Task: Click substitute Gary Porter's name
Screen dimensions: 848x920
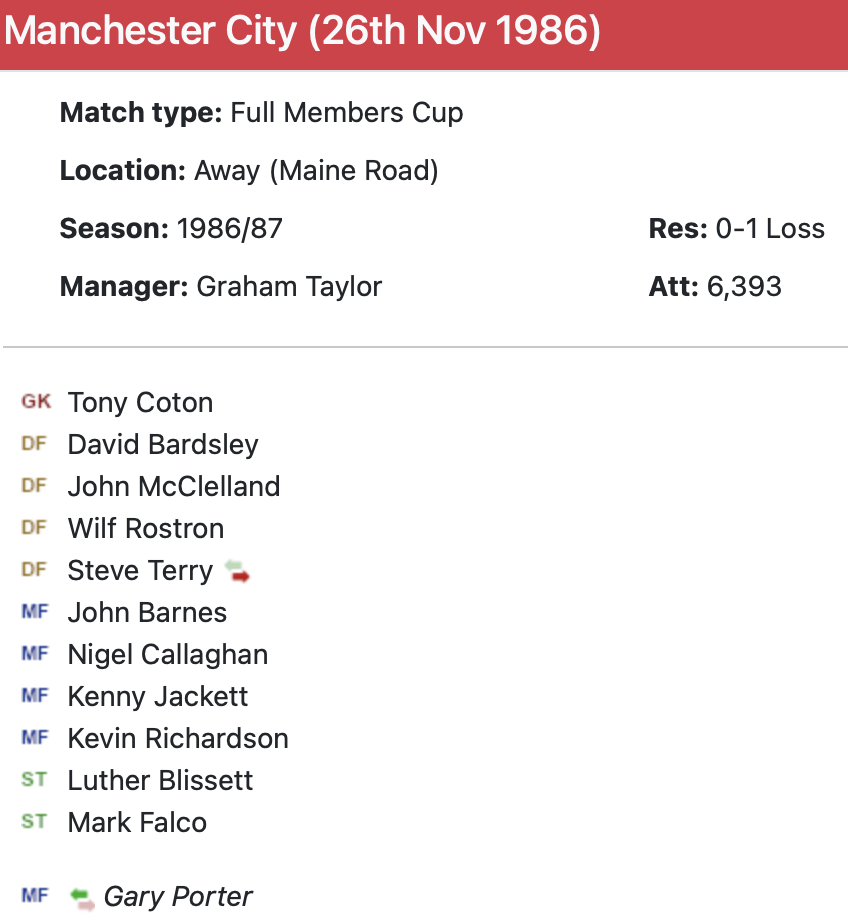Action: (x=178, y=897)
